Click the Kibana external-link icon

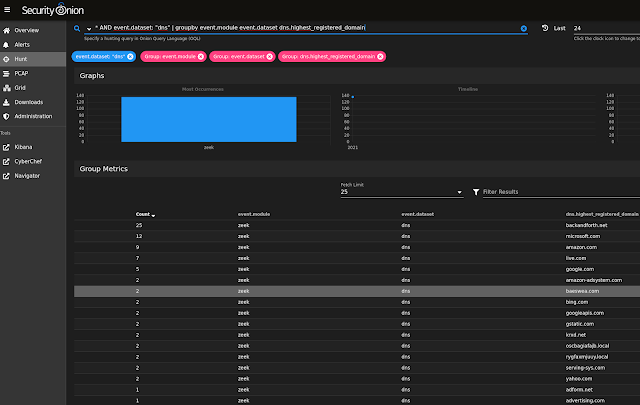click(x=6, y=147)
